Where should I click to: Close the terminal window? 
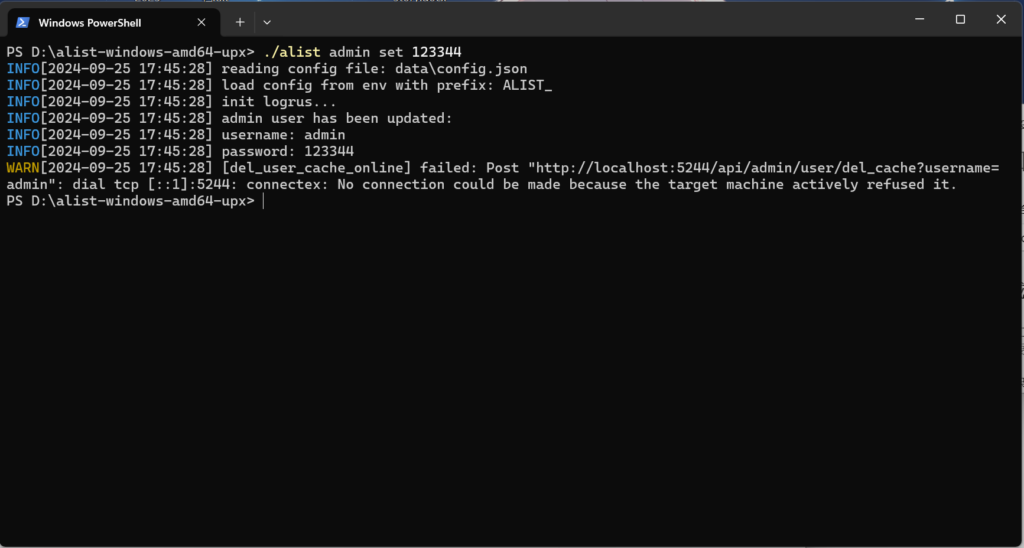pos(1000,20)
